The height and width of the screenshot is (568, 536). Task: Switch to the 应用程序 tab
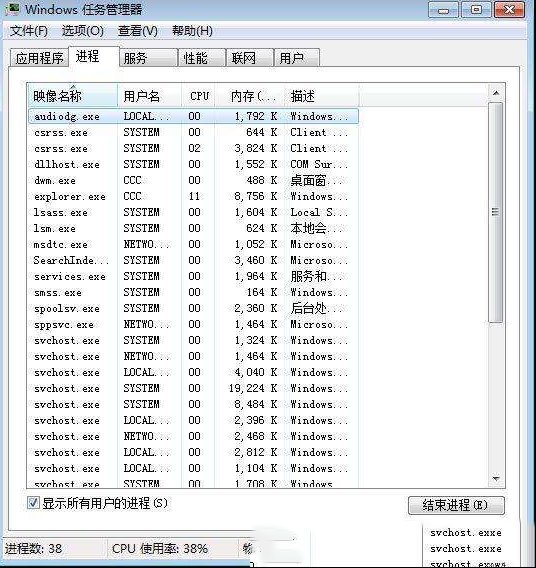[39, 58]
